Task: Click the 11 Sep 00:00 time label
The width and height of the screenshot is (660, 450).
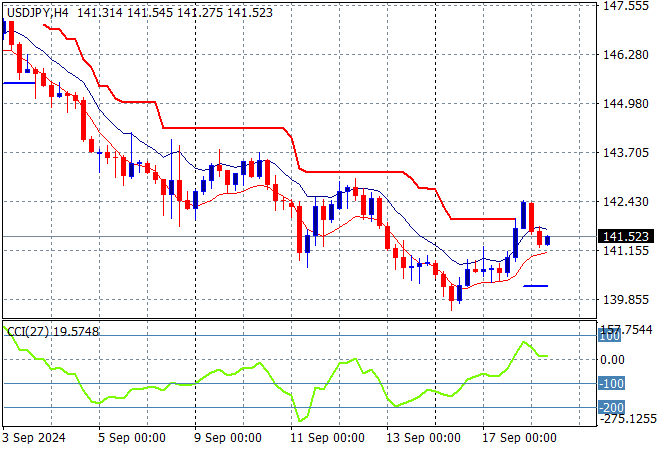Action: [x=327, y=438]
